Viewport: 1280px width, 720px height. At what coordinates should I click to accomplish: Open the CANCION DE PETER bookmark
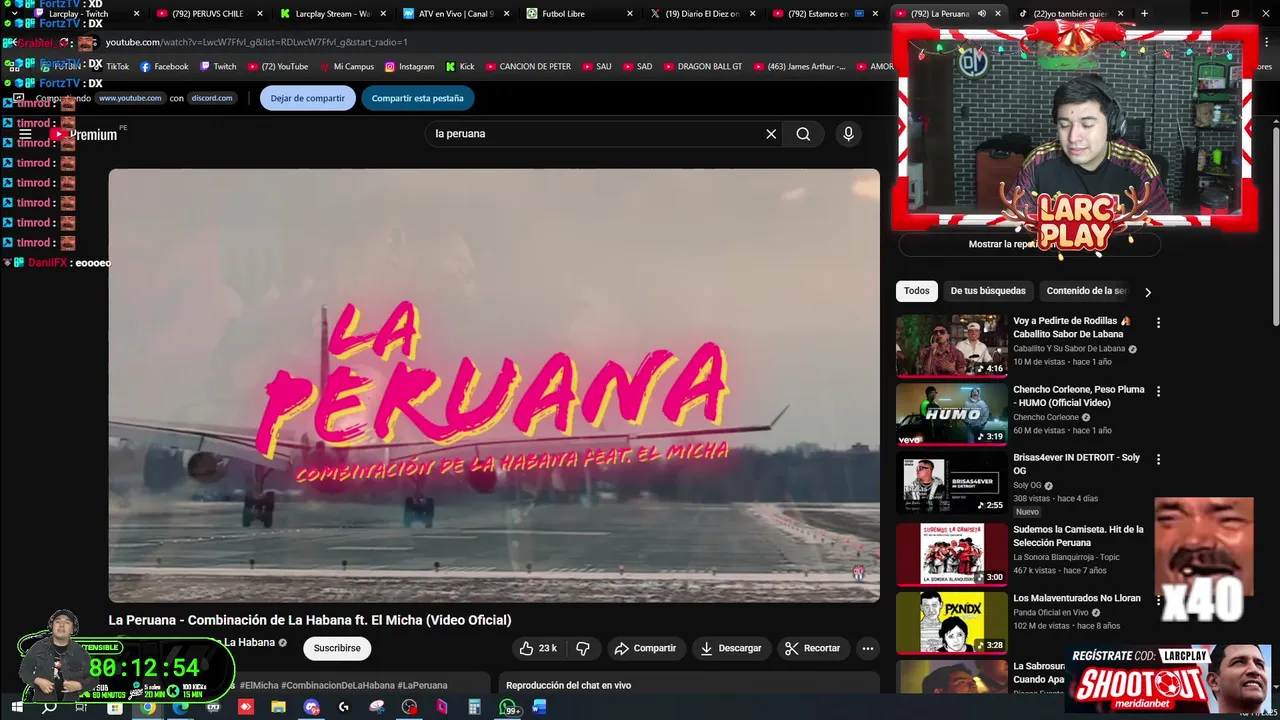pos(528,67)
